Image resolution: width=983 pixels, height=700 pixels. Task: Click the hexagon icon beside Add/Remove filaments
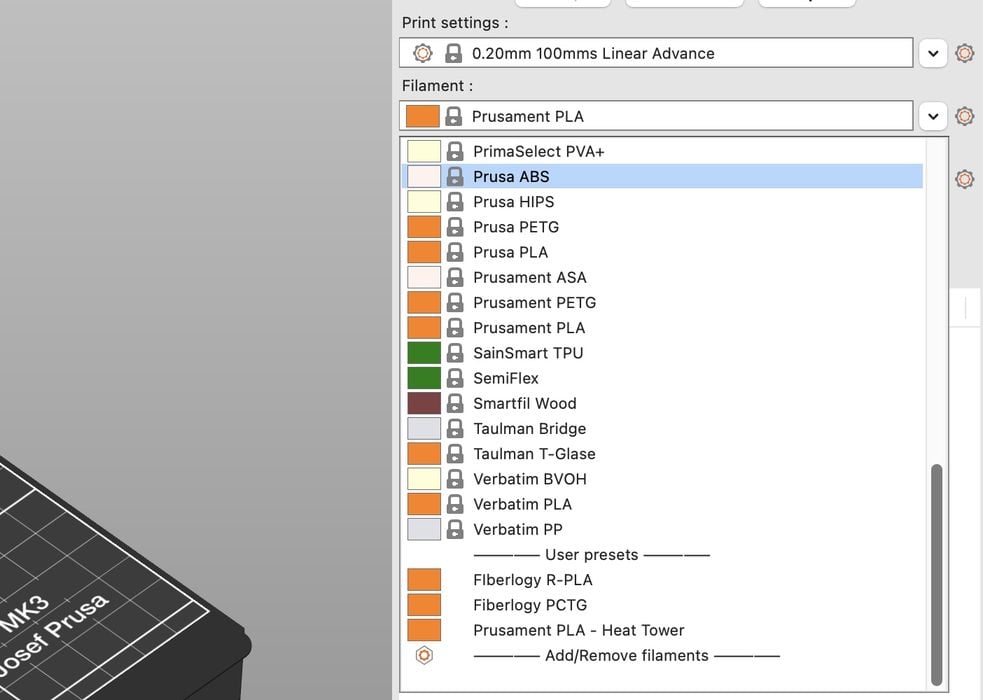click(424, 656)
